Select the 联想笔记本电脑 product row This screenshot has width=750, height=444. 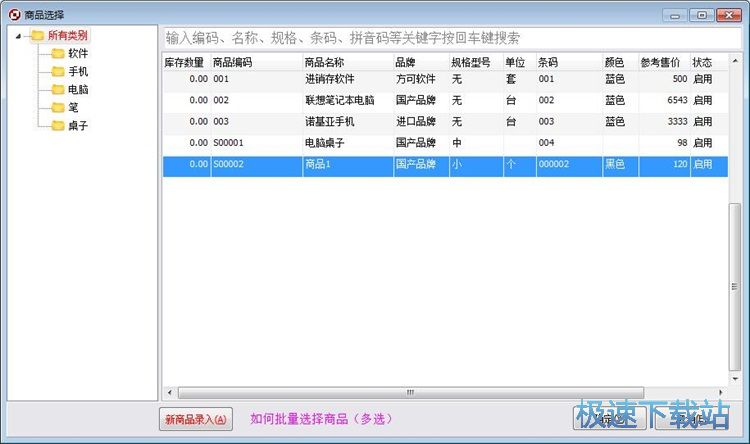coord(445,100)
